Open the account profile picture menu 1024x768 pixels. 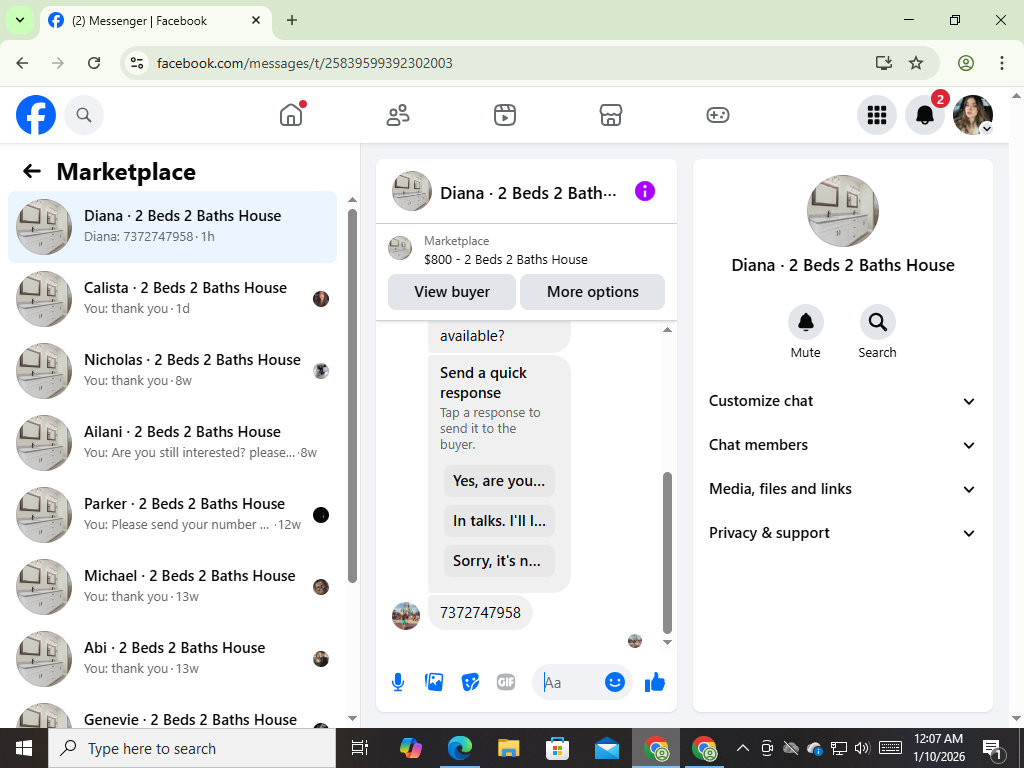pyautogui.click(x=973, y=115)
